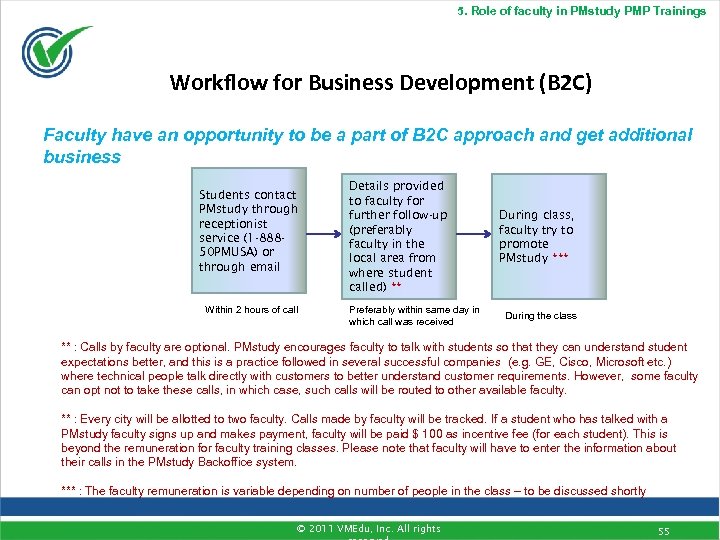
Task: Click the blue italic subtitle 'Faculty have an opportunity'
Action: 367,146
